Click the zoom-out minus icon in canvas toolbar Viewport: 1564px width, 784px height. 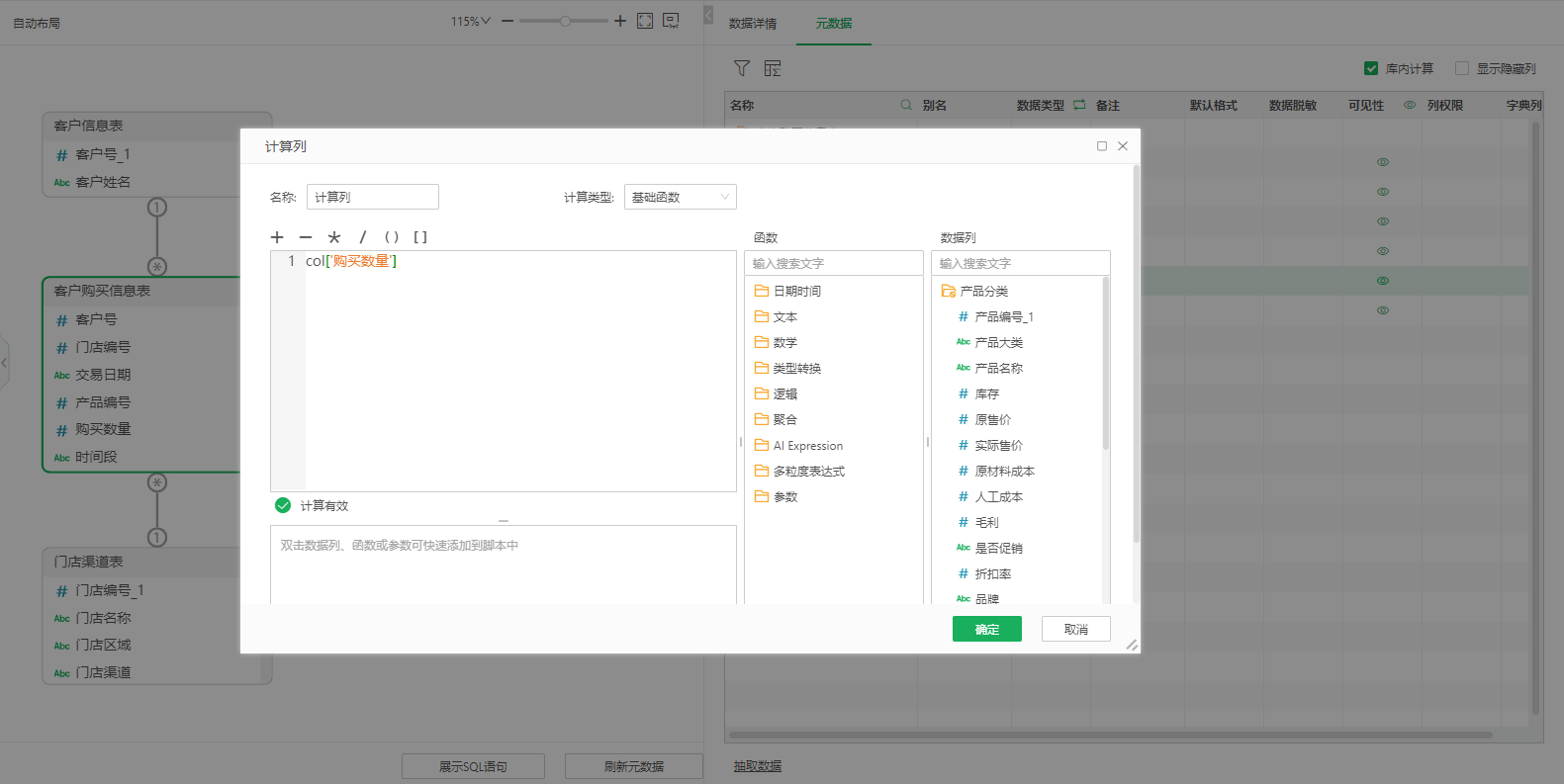click(x=507, y=21)
